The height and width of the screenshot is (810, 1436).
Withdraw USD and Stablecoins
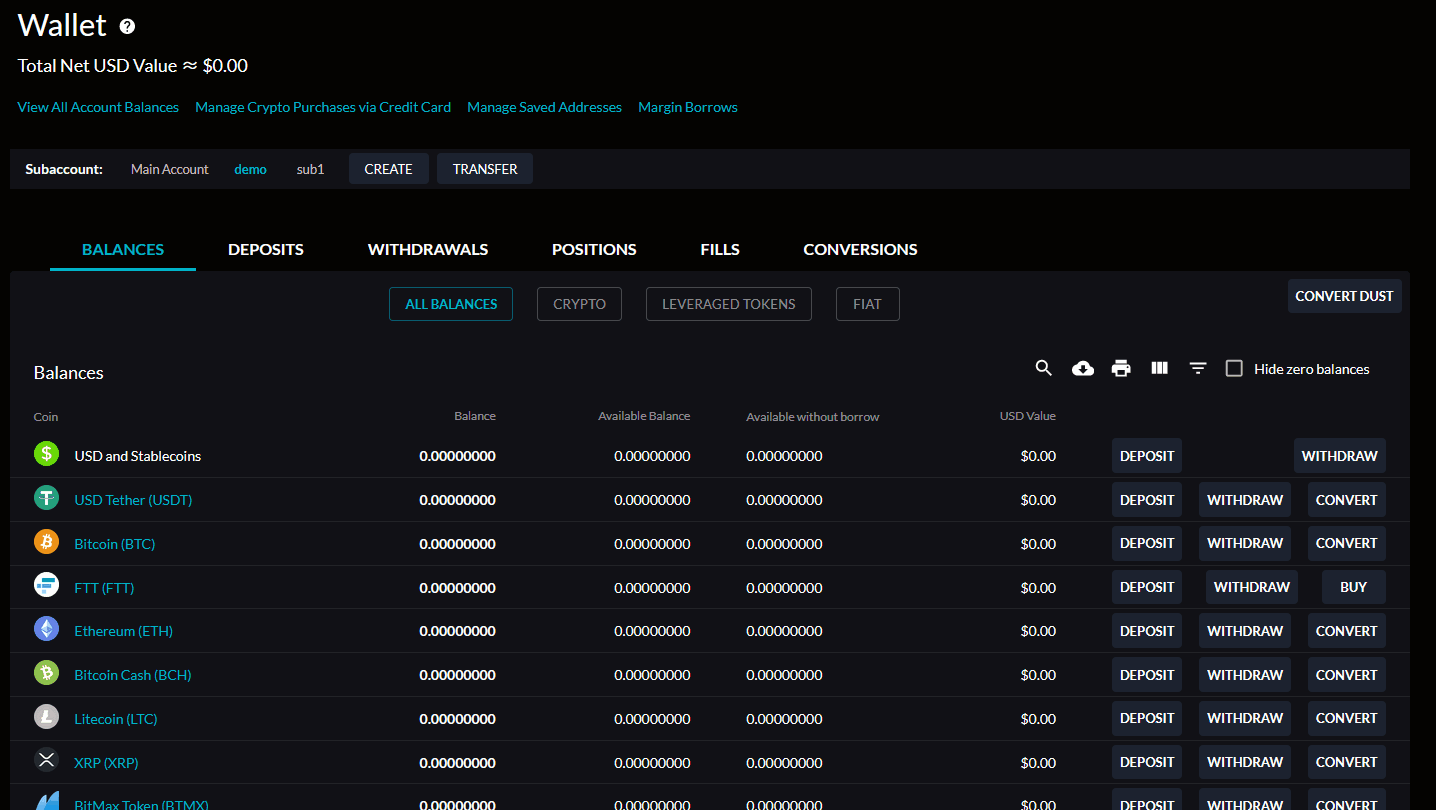point(1339,456)
